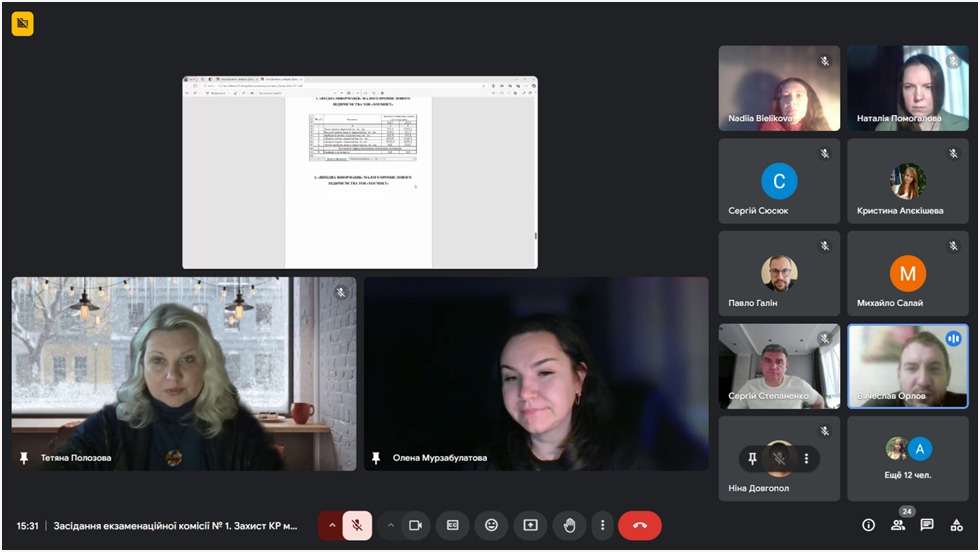Screen dimensions: 980x552
Task: Open the chat with everyone panel
Action: [x=927, y=525]
